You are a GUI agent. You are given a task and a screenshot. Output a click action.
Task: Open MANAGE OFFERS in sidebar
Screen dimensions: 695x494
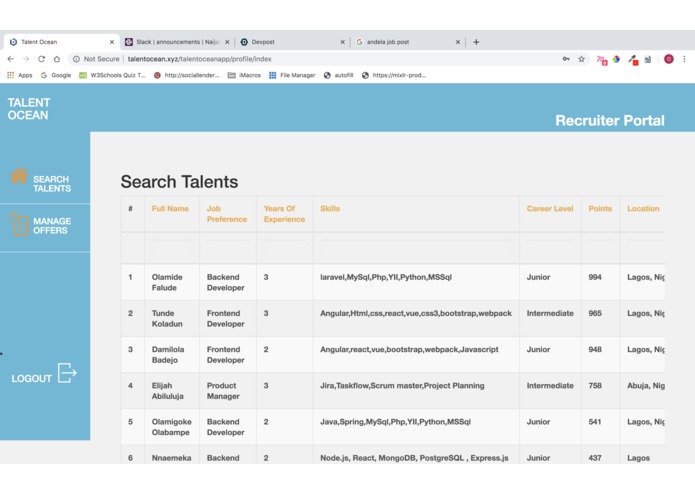point(52,226)
